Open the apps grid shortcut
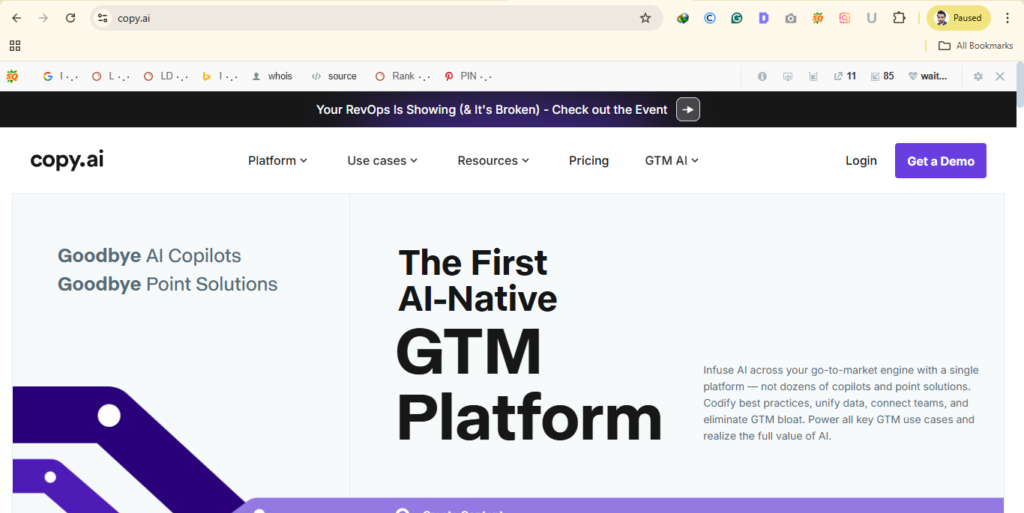This screenshot has height=513, width=1024. tap(15, 46)
